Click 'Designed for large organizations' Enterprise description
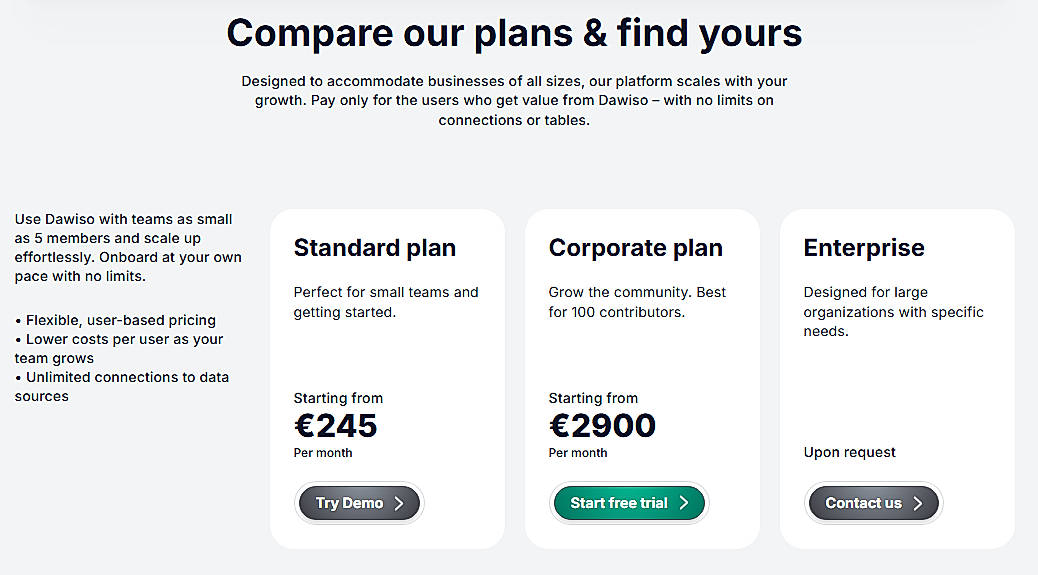The image size is (1038, 575). 893,311
